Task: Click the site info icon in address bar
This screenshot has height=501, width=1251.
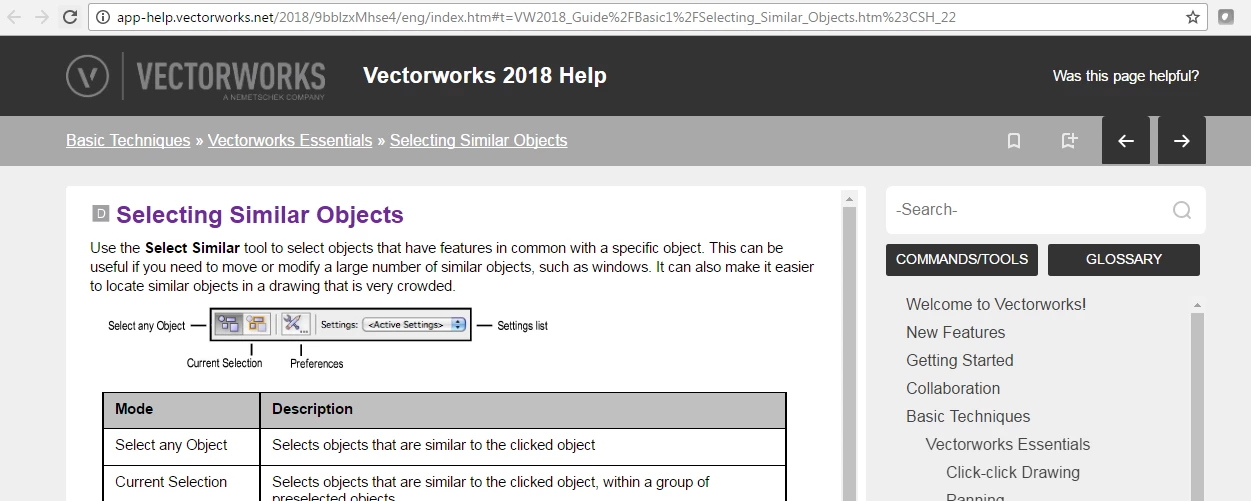Action: coord(104,17)
